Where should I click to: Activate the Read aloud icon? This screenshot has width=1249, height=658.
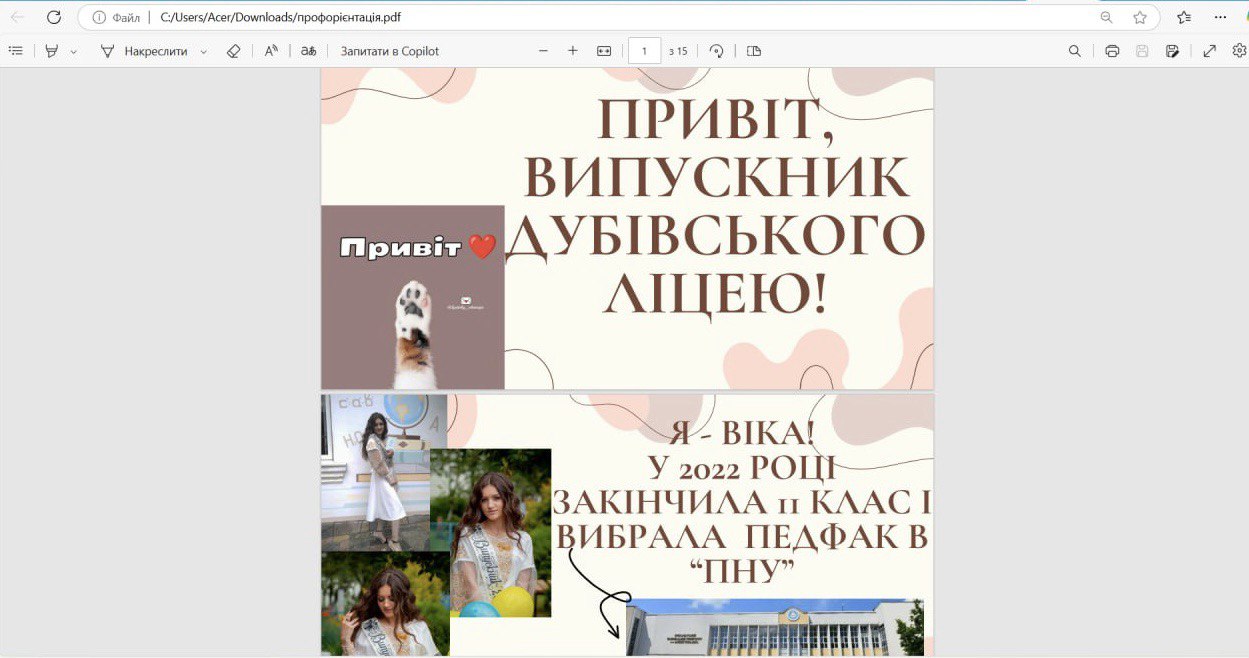point(271,51)
